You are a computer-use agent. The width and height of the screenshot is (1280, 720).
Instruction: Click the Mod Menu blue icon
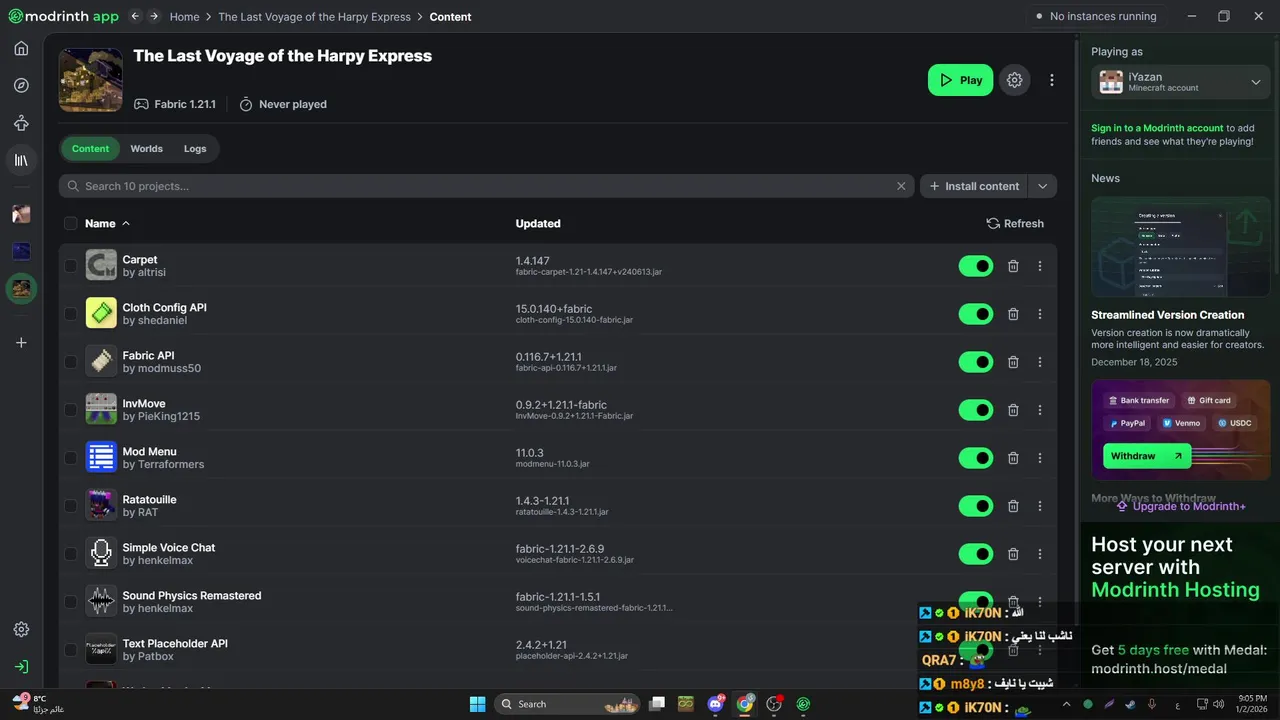pos(101,458)
